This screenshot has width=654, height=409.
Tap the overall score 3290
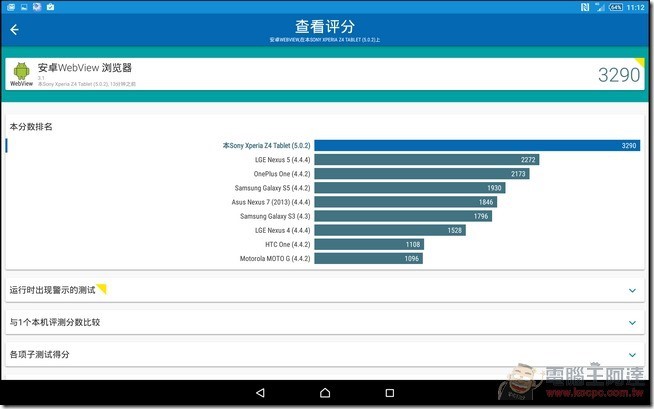coord(619,75)
